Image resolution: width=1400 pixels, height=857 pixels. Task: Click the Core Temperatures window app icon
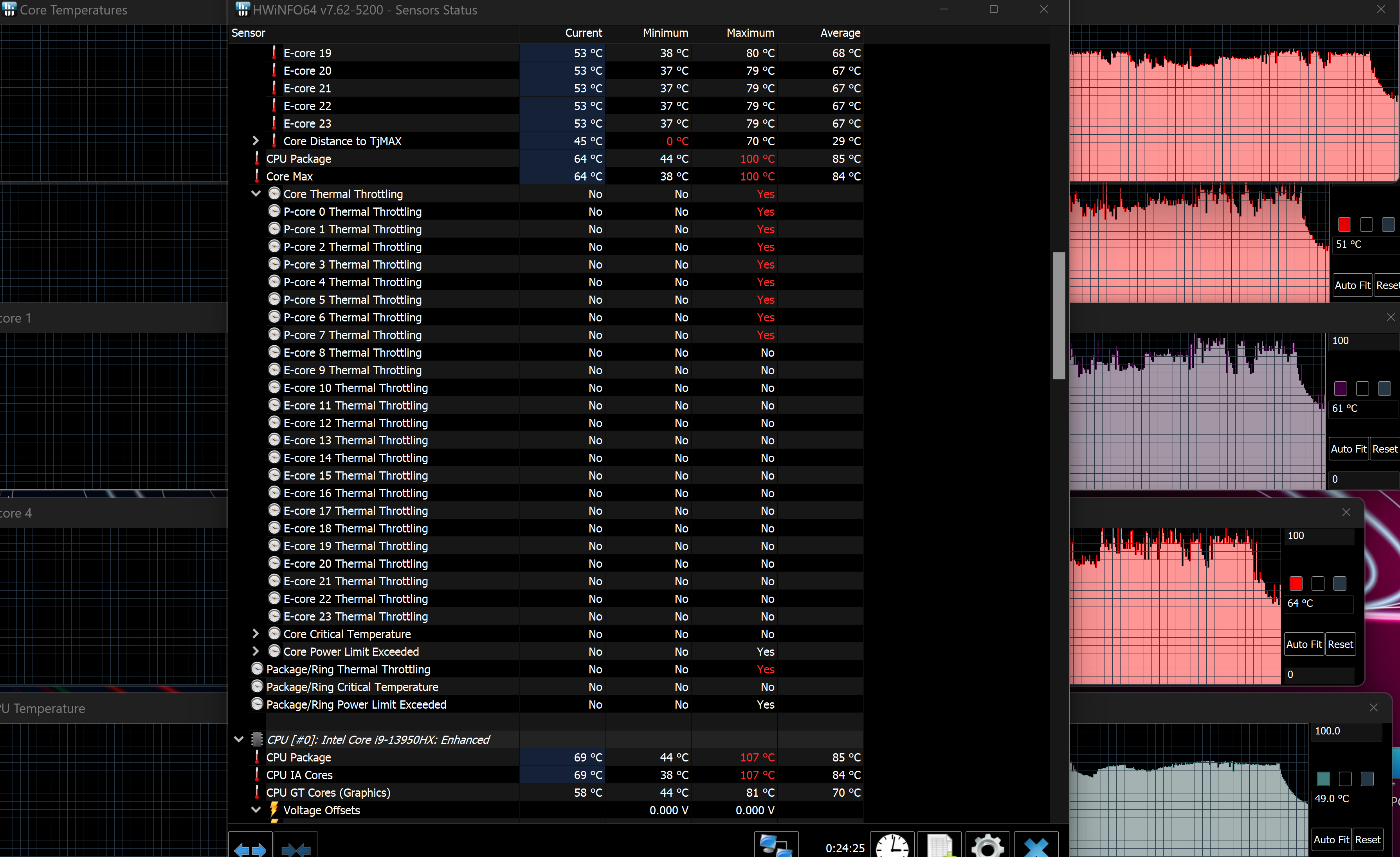(x=9, y=10)
